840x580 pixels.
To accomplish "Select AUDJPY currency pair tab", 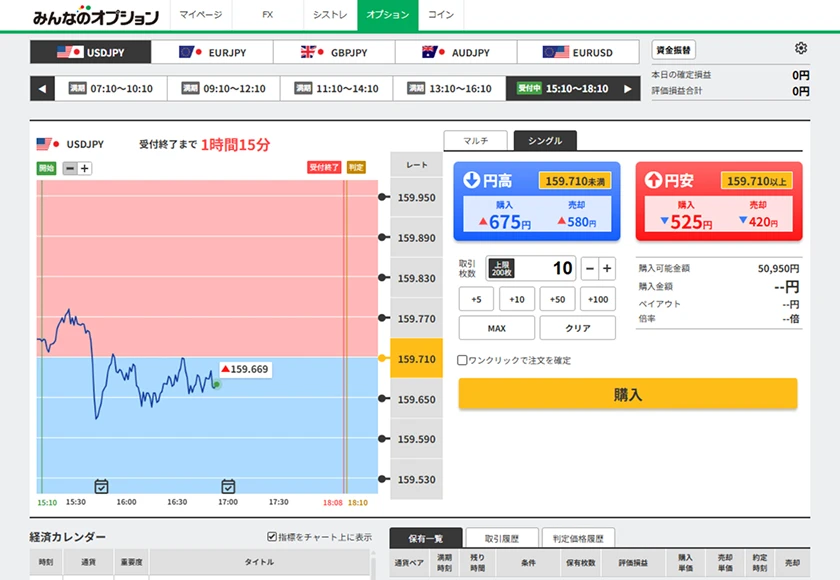I will pos(456,52).
